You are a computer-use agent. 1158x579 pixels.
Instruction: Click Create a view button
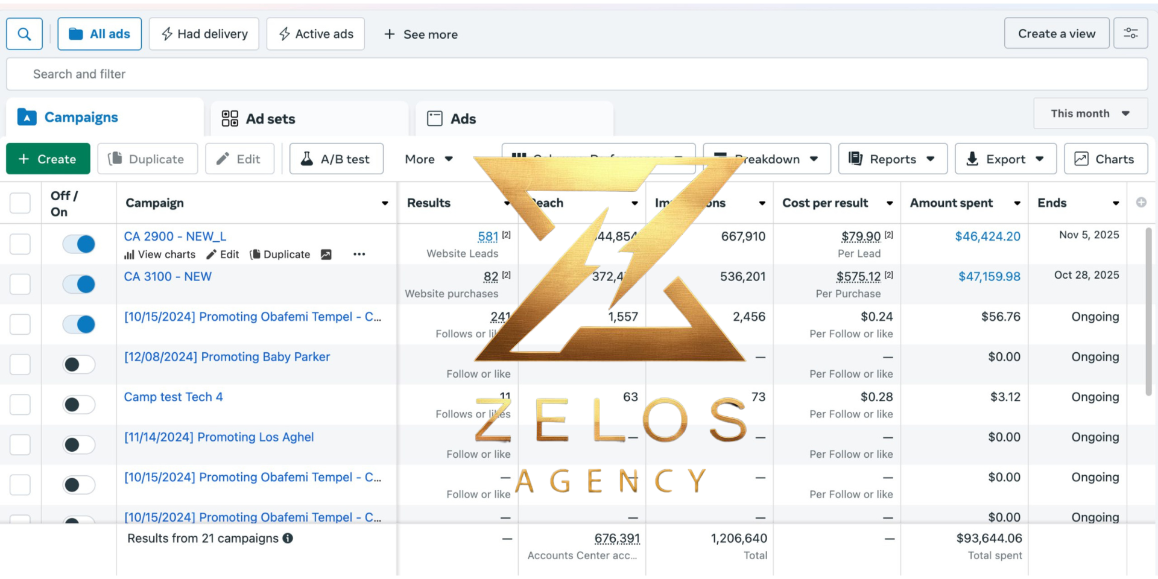1057,33
